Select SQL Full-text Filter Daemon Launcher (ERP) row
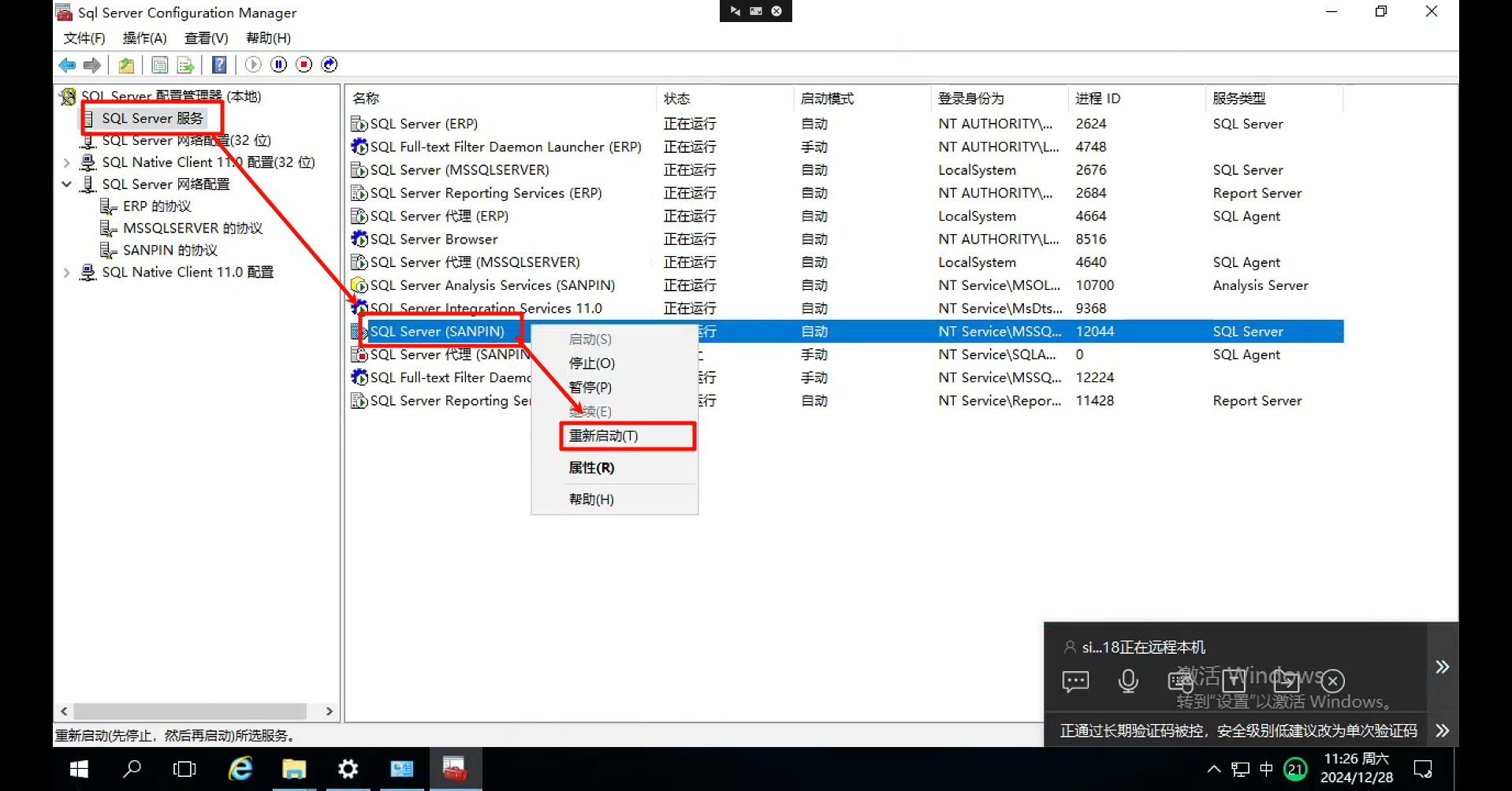 (x=846, y=147)
